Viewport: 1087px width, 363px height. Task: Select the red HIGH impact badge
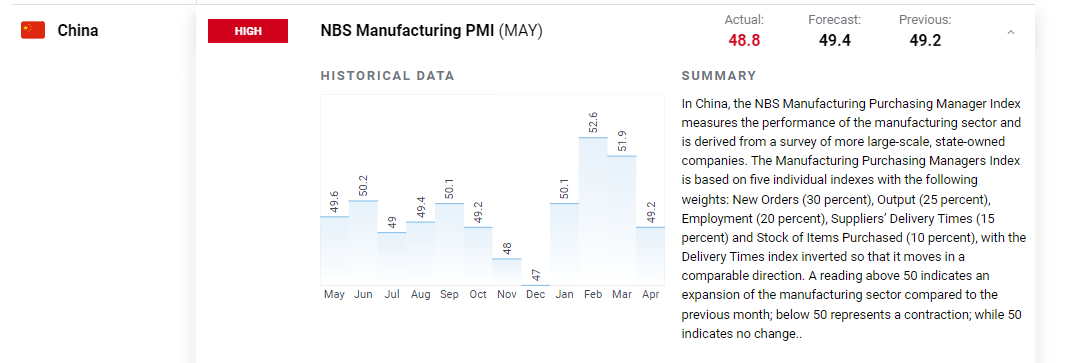tap(247, 31)
